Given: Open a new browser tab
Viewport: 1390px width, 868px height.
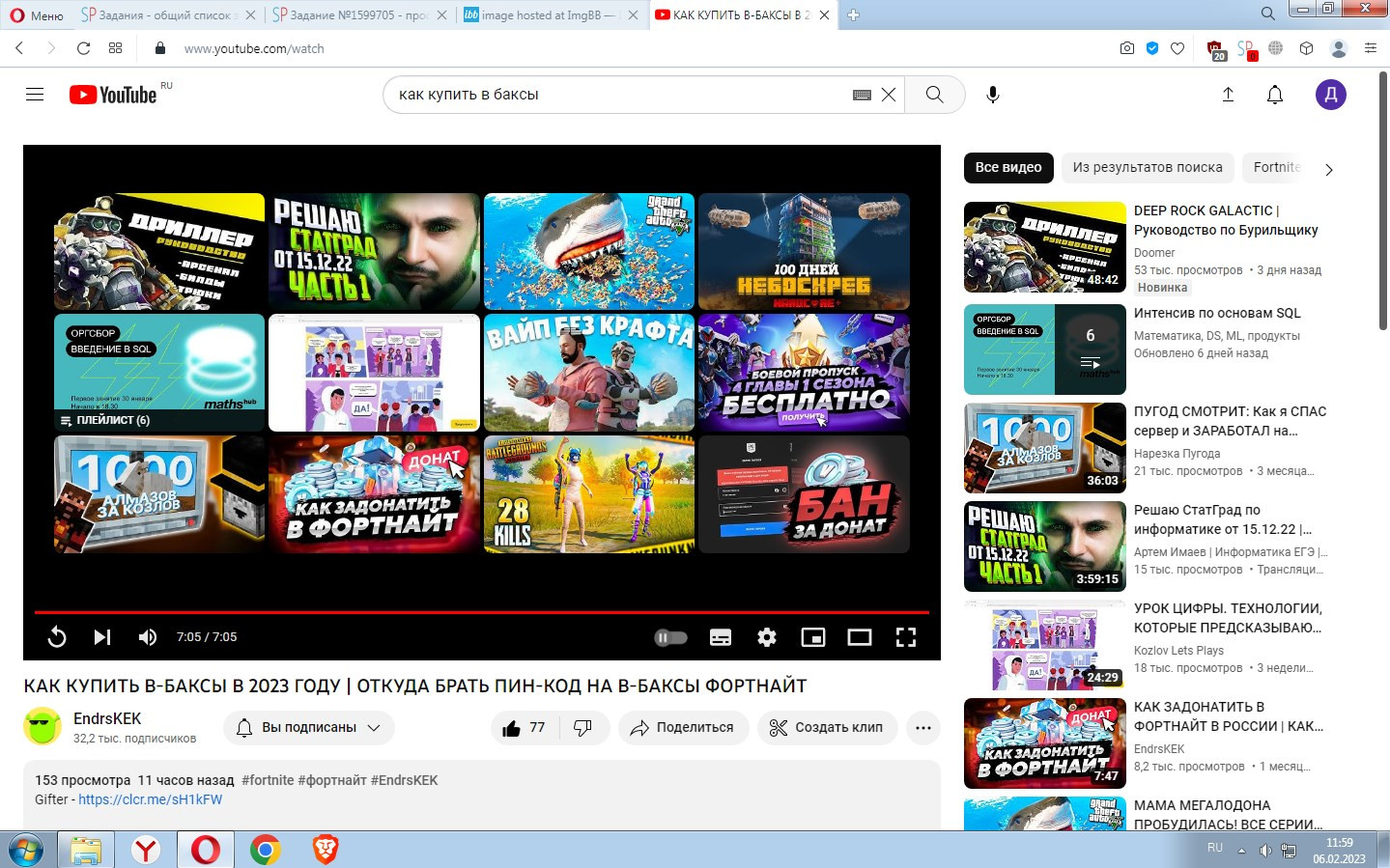Looking at the screenshot, I should (x=853, y=14).
